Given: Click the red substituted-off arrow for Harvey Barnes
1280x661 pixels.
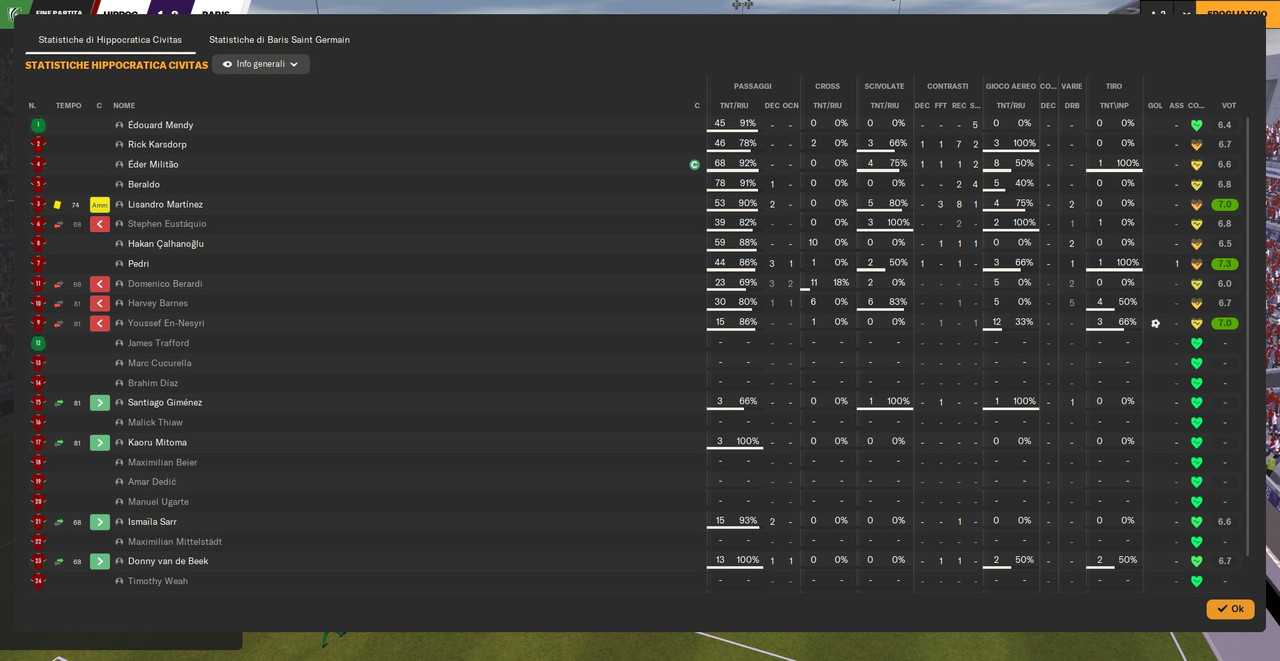Looking at the screenshot, I should click(x=100, y=303).
